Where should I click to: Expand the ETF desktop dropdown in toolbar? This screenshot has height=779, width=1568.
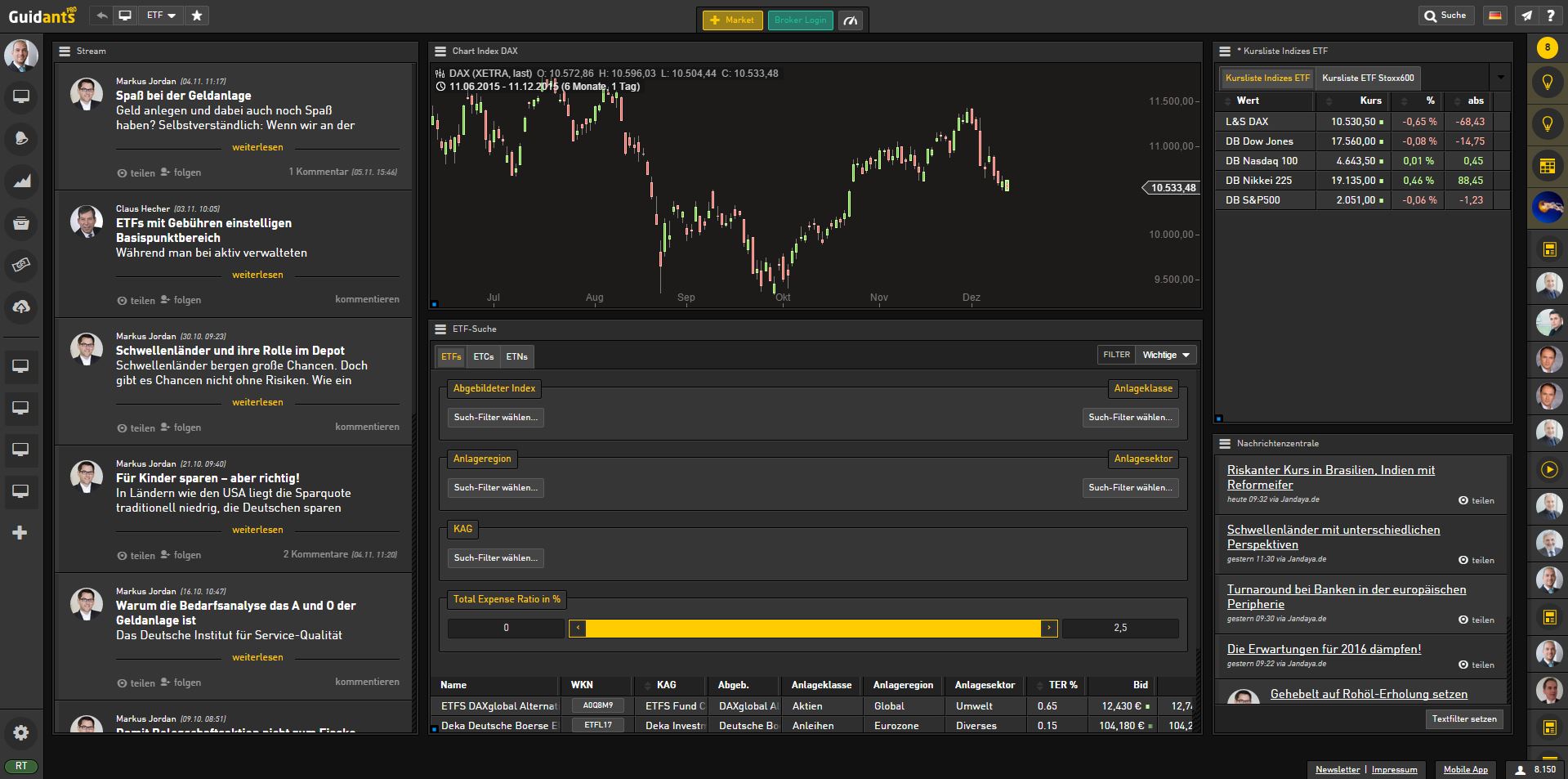pyautogui.click(x=161, y=16)
